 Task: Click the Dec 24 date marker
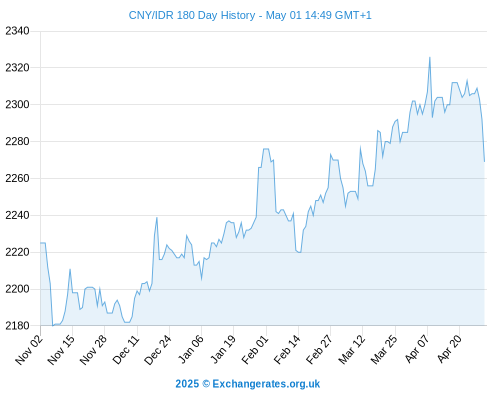pyautogui.click(x=158, y=349)
